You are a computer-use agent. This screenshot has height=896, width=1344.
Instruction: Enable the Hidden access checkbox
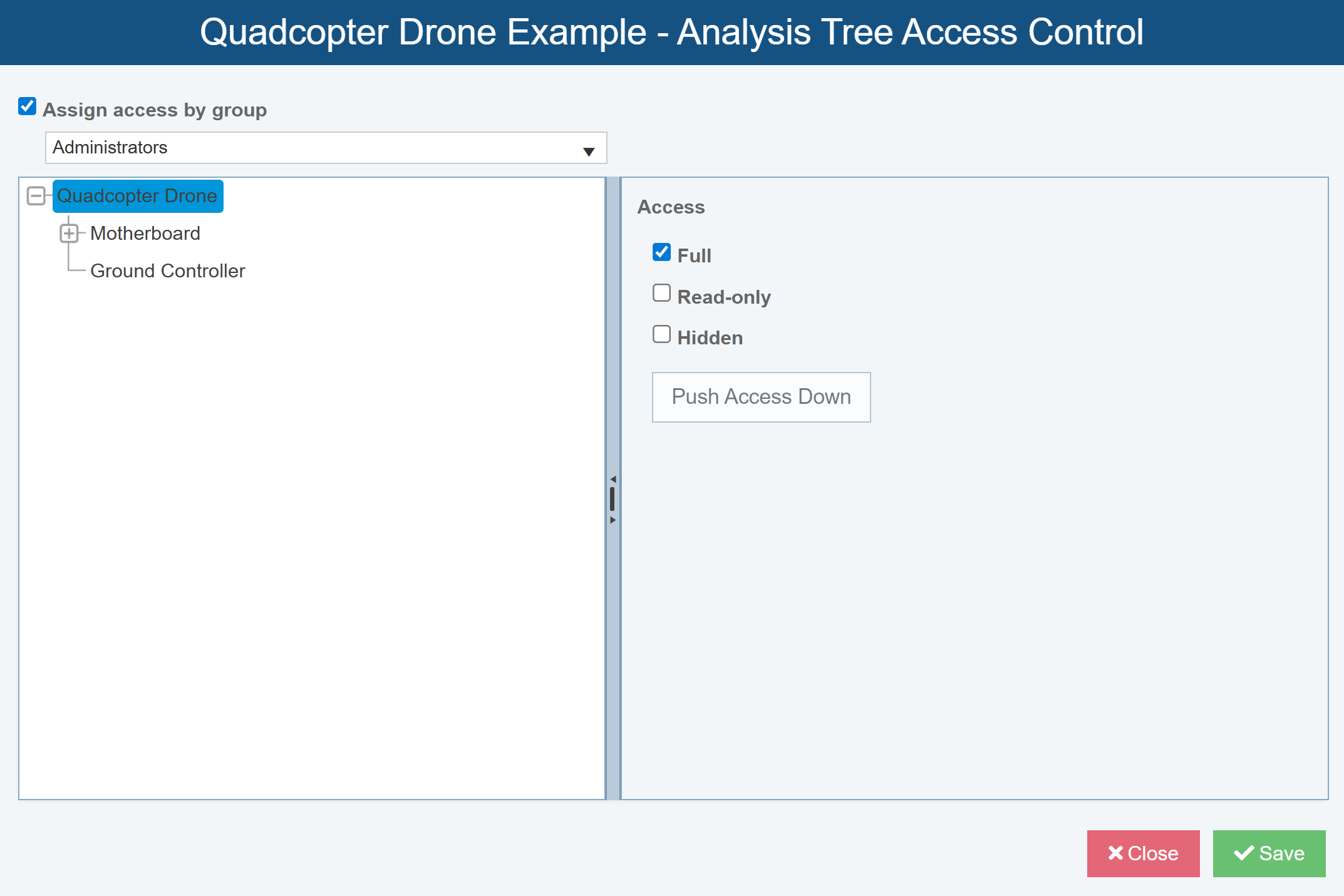[x=661, y=334]
